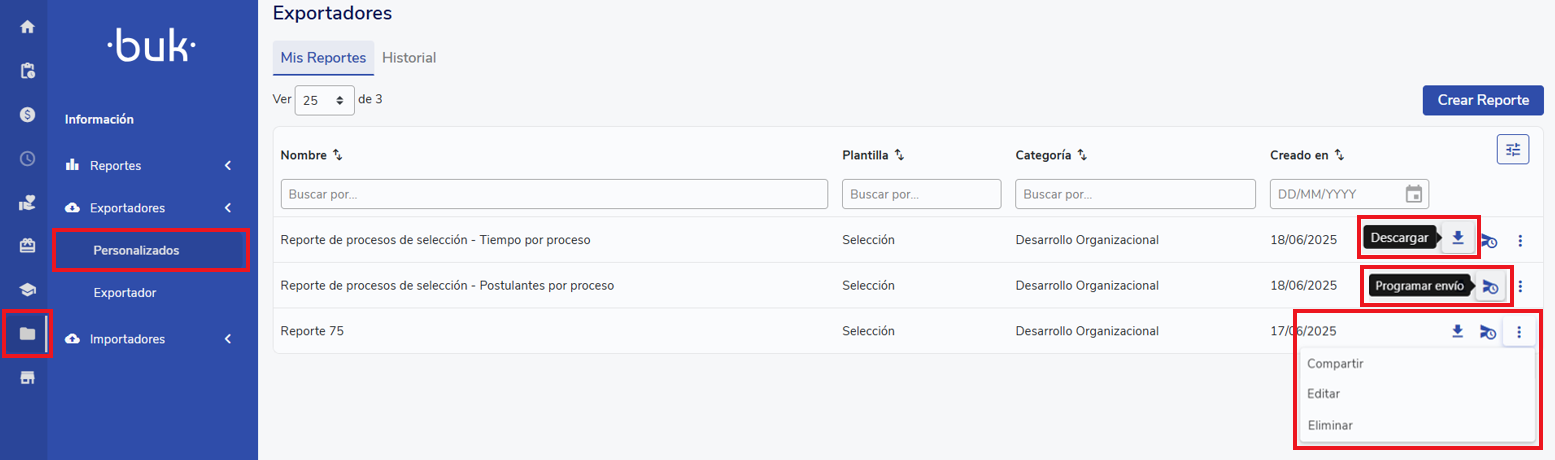Open the clipboard icon in sidebar rail
Image resolution: width=1555 pixels, height=460 pixels.
[x=28, y=71]
